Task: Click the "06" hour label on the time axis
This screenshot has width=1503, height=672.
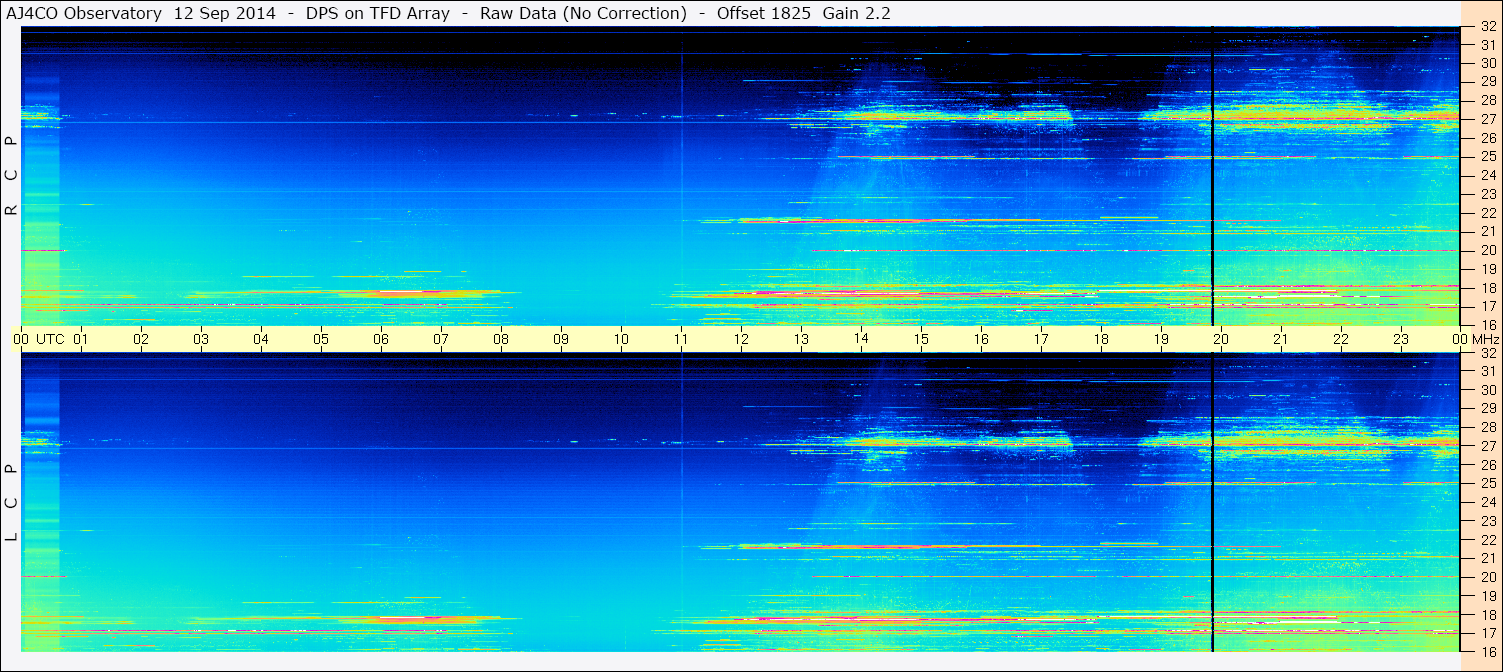Action: (x=381, y=339)
